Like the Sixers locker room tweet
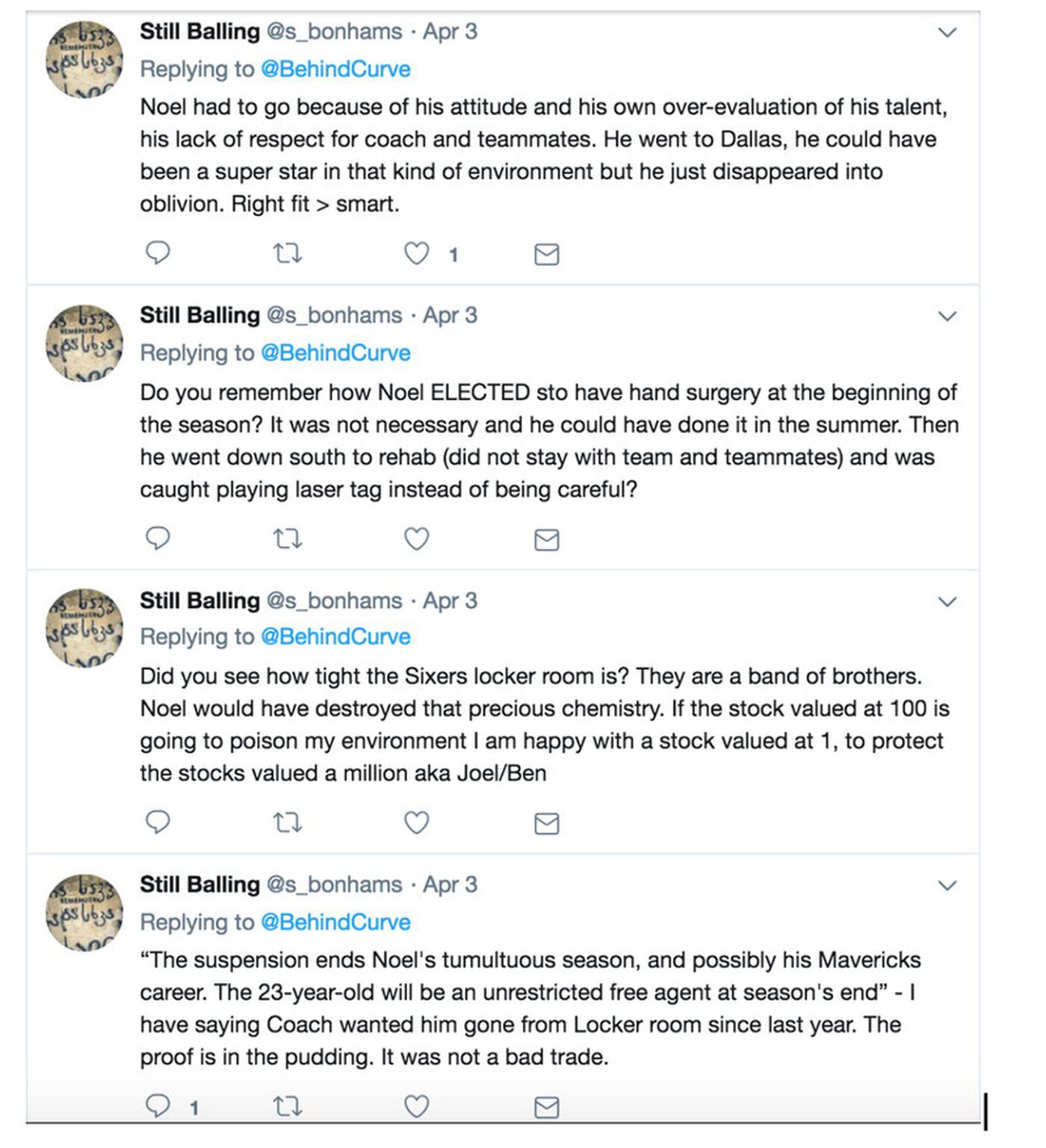 click(416, 822)
